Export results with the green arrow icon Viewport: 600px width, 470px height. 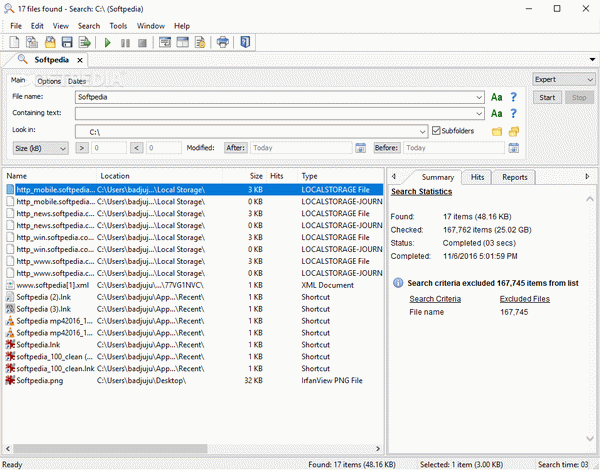pyautogui.click(x=85, y=42)
